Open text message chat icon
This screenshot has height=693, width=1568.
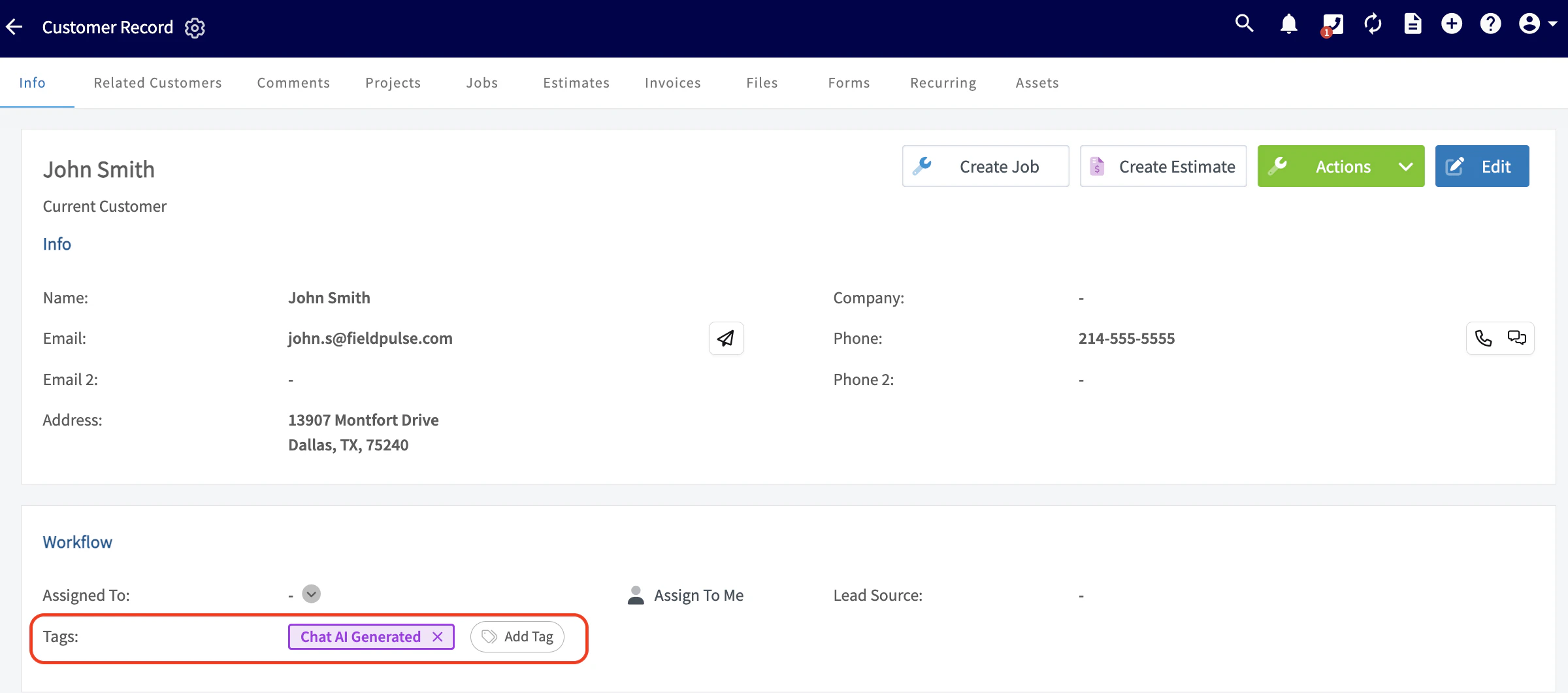1516,338
